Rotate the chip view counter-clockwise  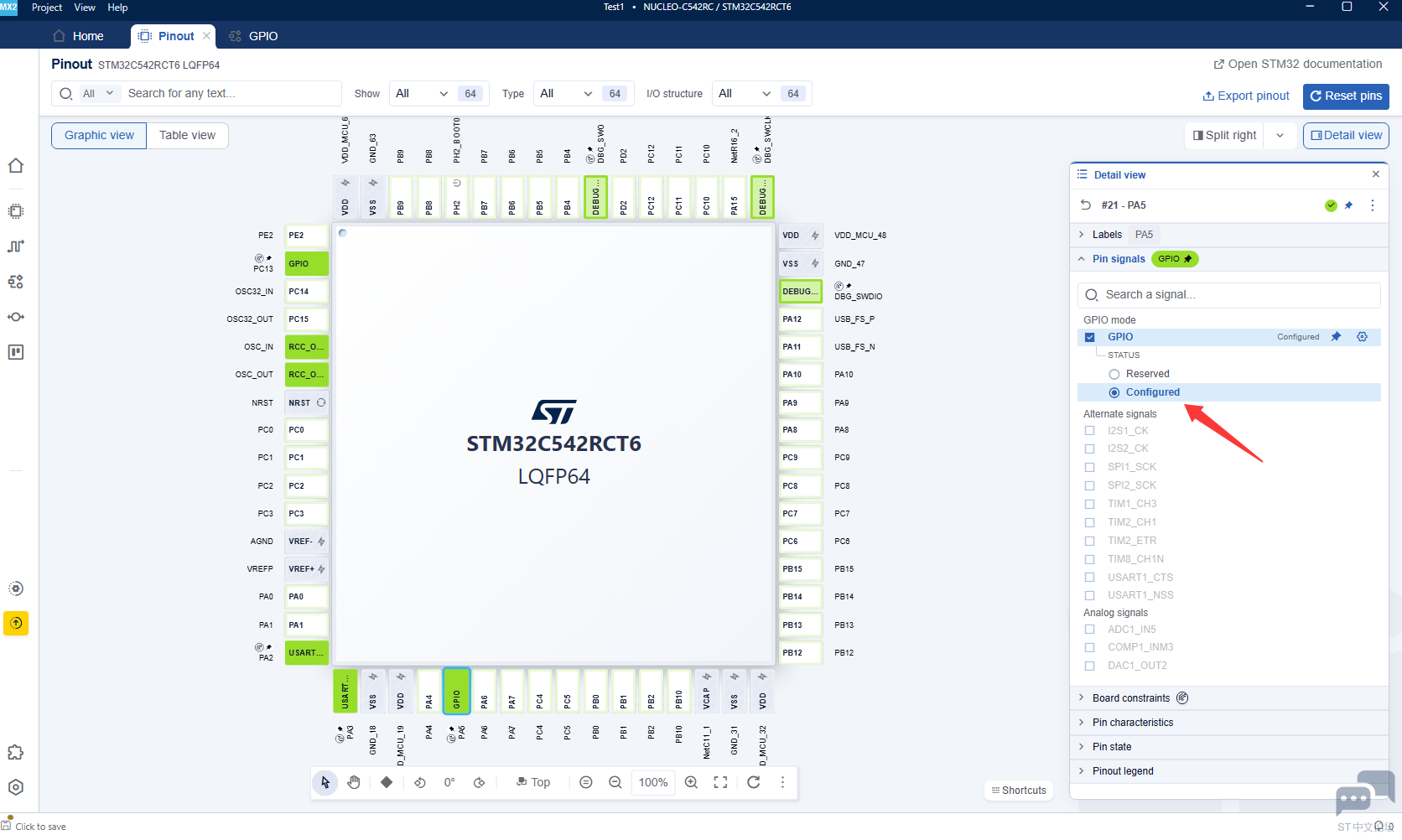click(420, 782)
